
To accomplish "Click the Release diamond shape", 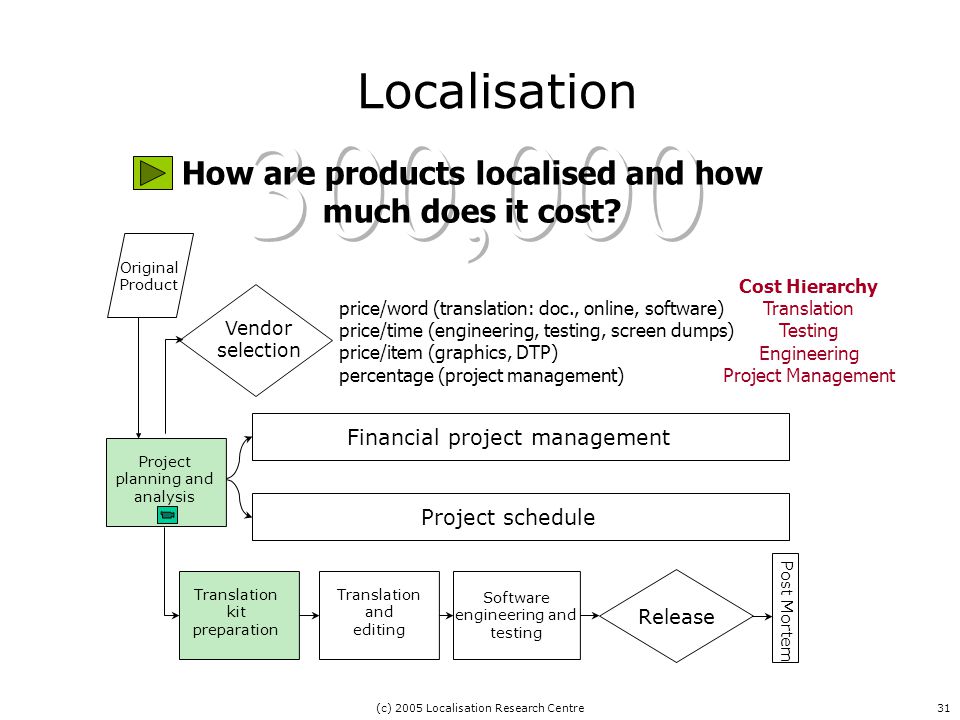I will click(677, 617).
